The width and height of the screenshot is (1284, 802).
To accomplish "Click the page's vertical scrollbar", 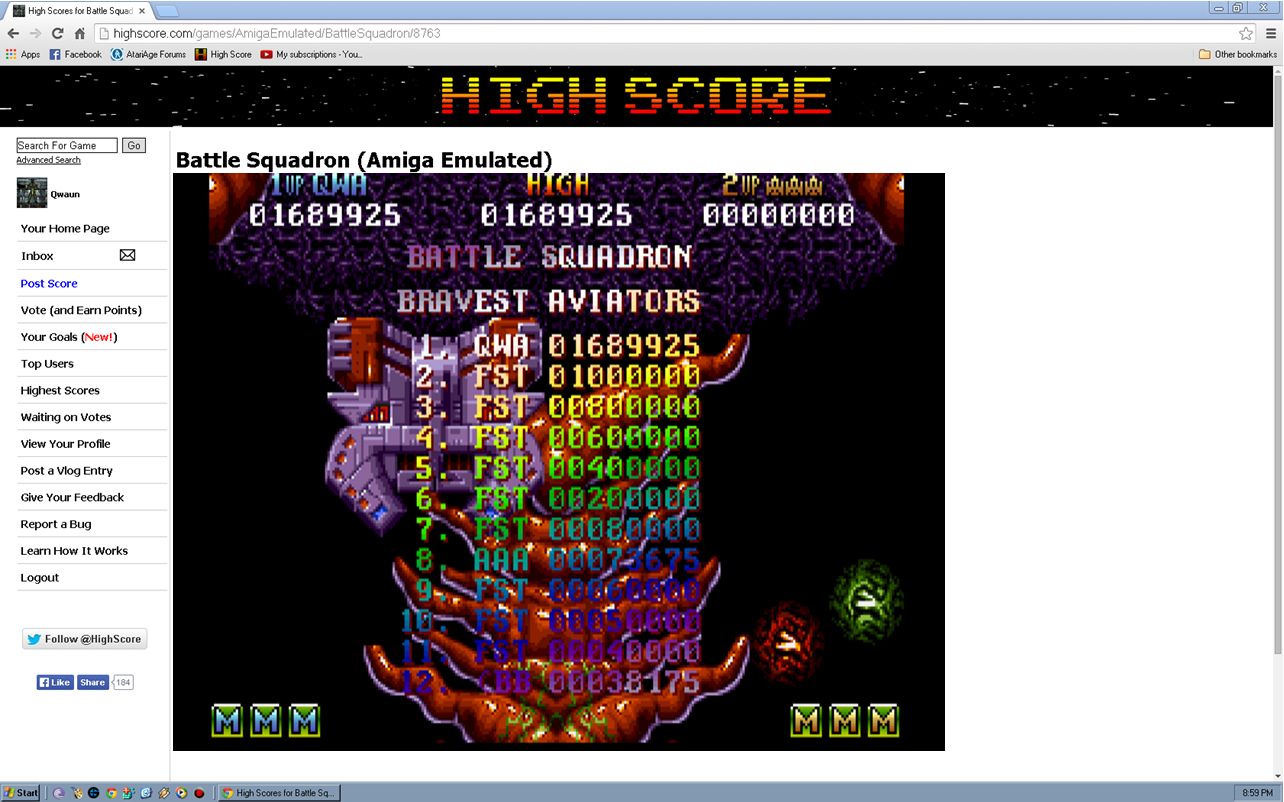I will coord(1277,400).
